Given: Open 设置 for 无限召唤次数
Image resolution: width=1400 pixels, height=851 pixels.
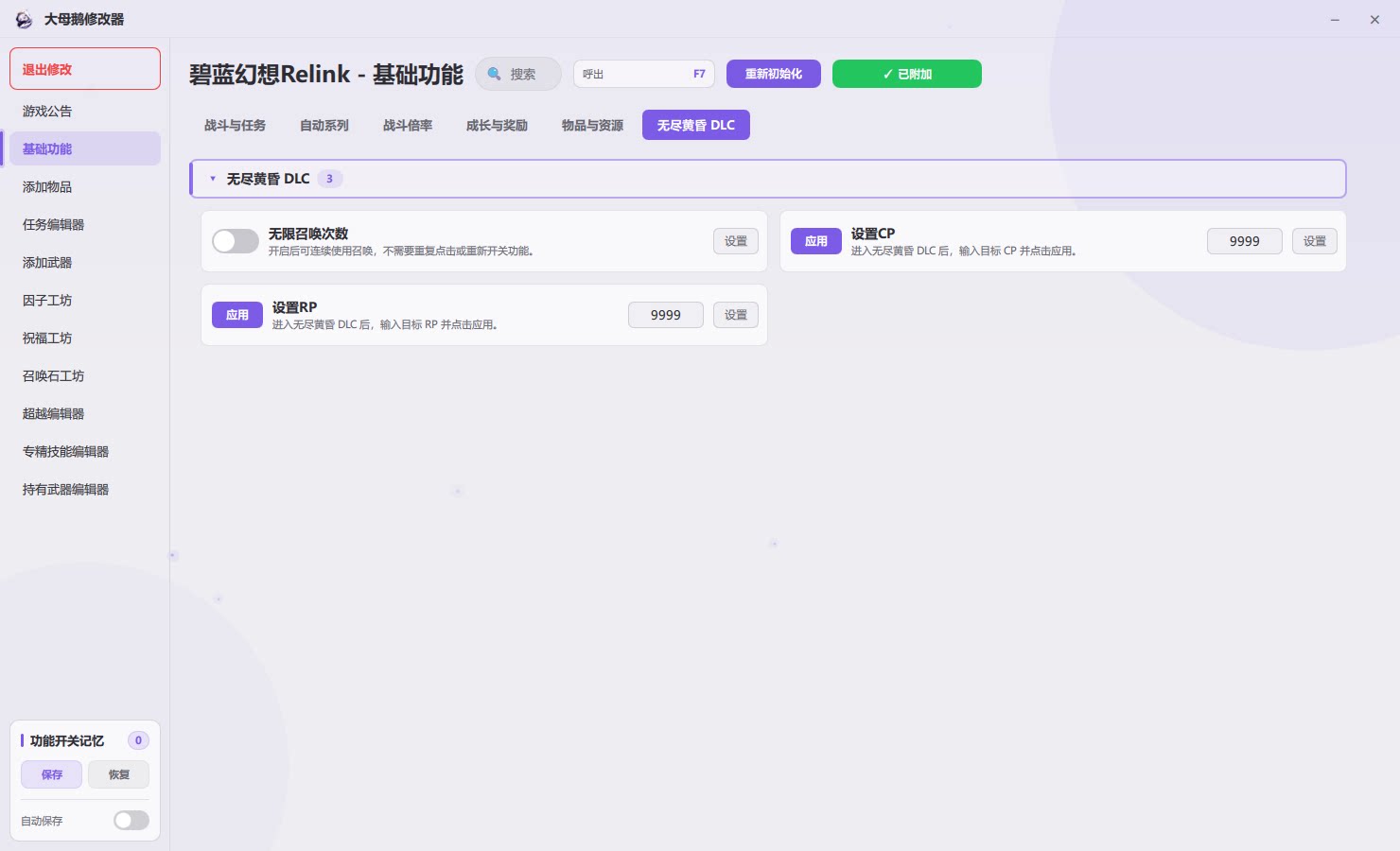Looking at the screenshot, I should tap(736, 241).
